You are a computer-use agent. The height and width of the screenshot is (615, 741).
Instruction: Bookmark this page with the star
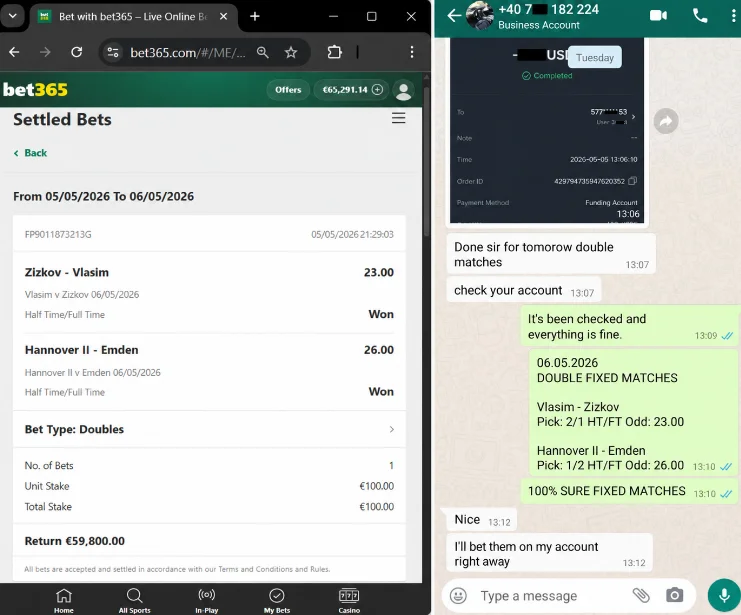(x=291, y=52)
